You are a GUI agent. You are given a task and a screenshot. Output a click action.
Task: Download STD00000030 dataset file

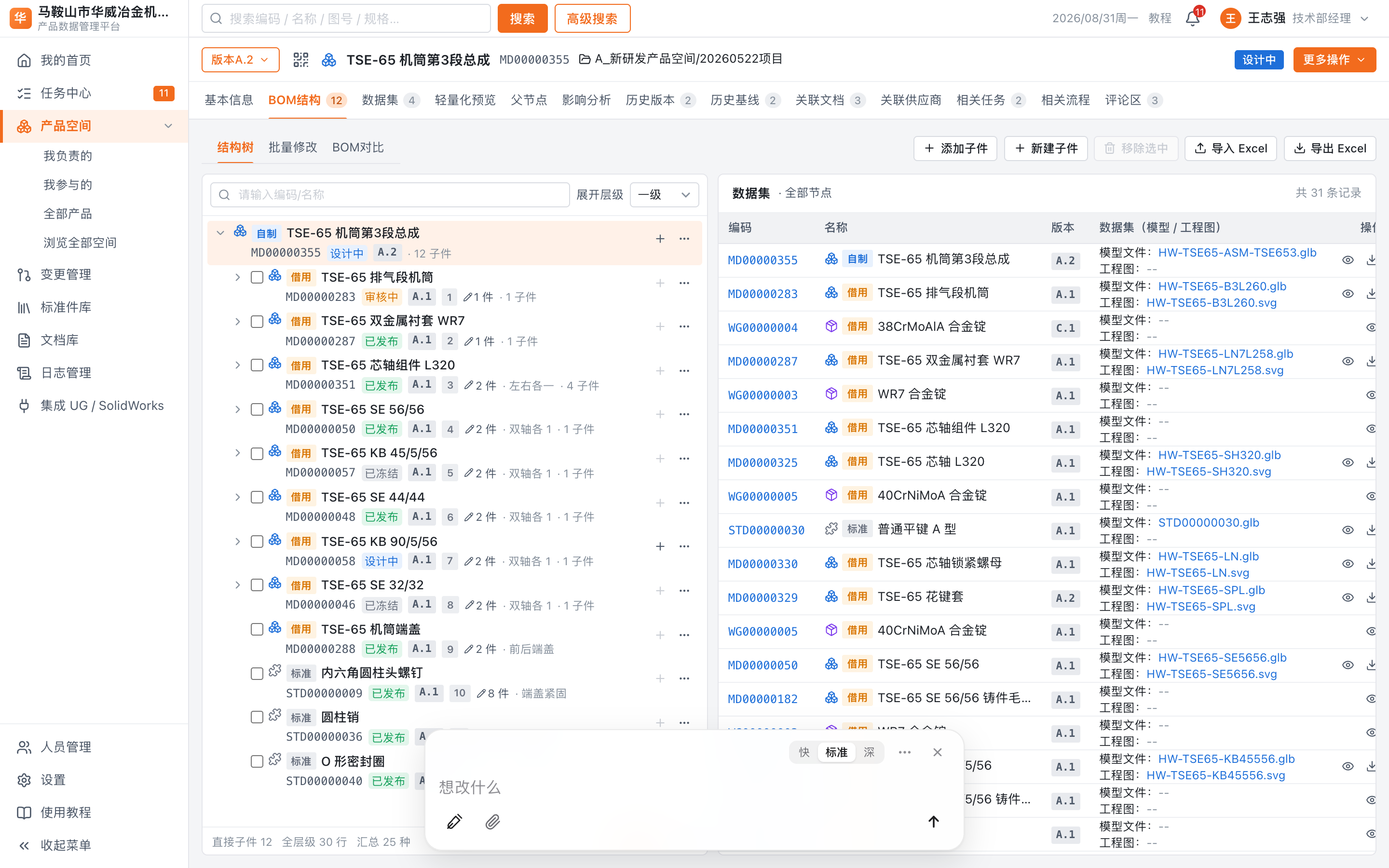(1371, 530)
